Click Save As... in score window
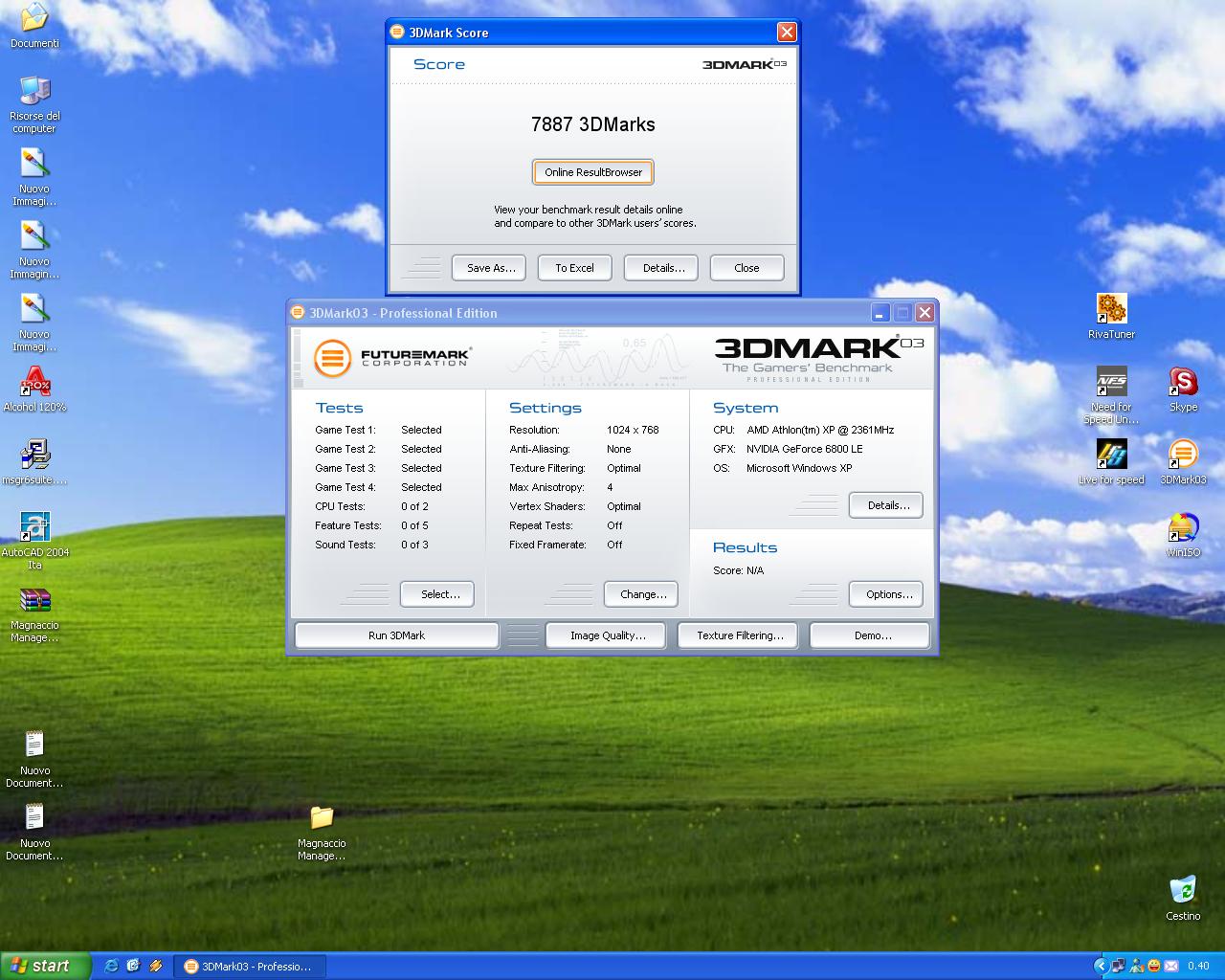1225x980 pixels. [491, 268]
